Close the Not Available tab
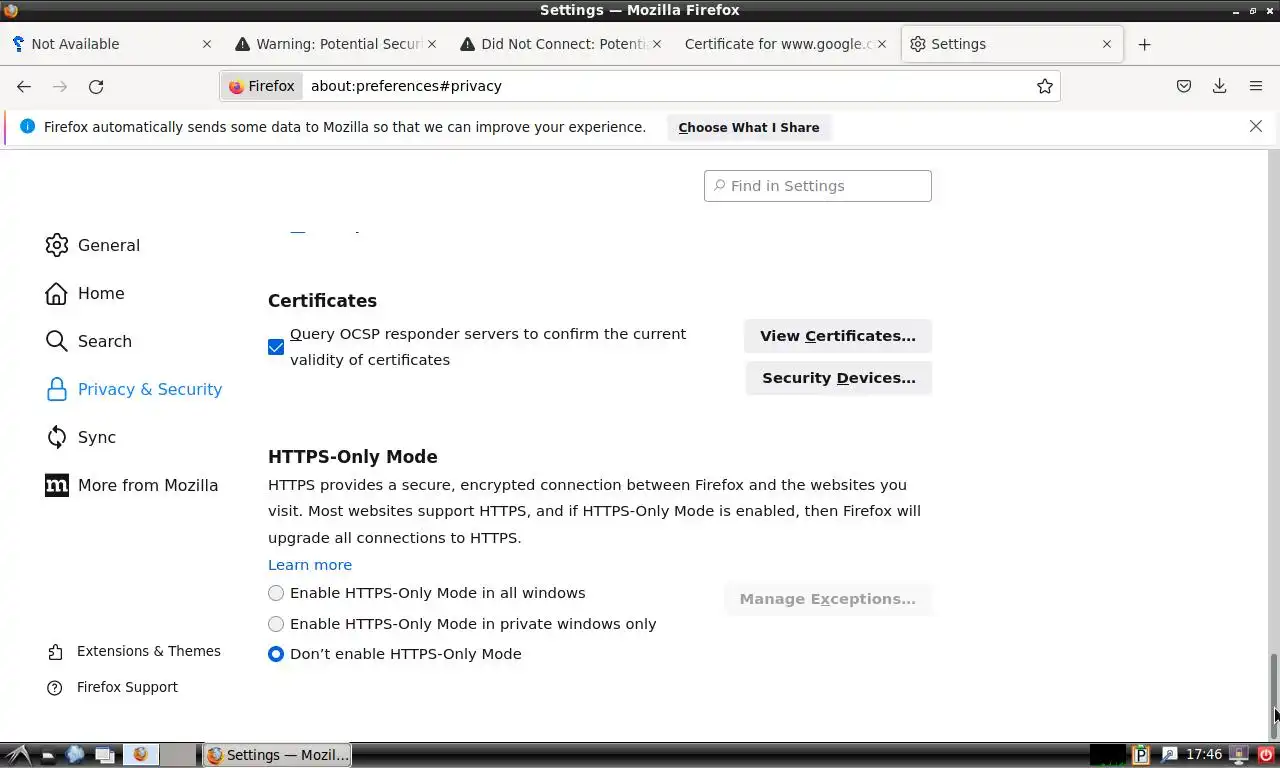This screenshot has height=768, width=1280. pos(207,44)
